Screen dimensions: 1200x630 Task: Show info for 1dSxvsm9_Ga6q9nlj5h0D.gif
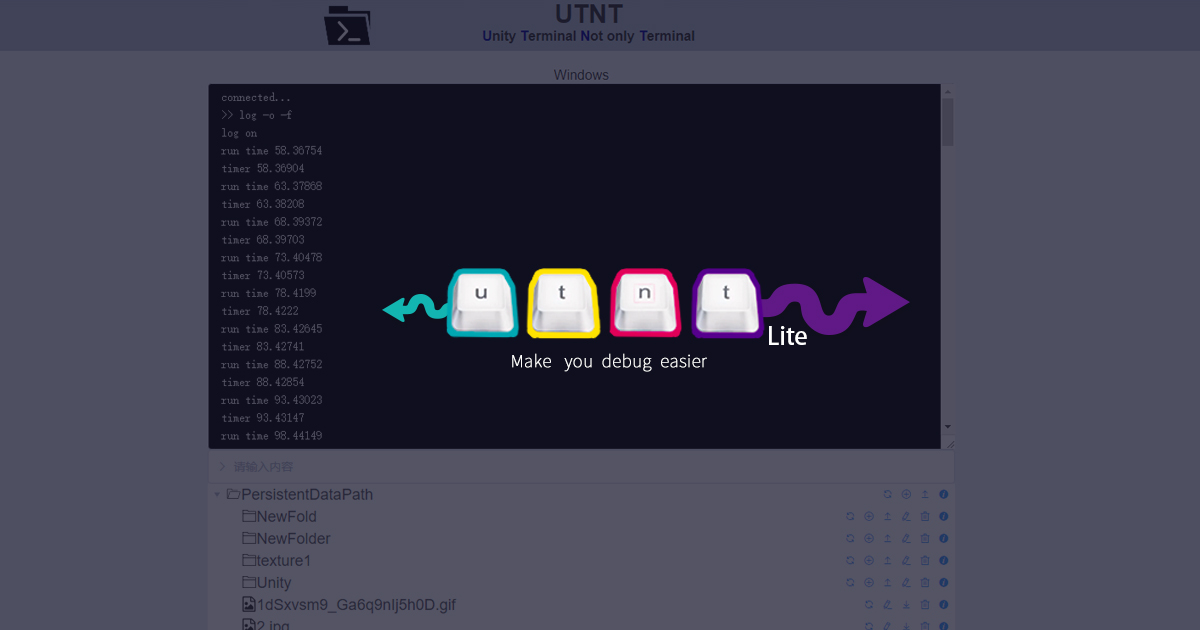[943, 604]
